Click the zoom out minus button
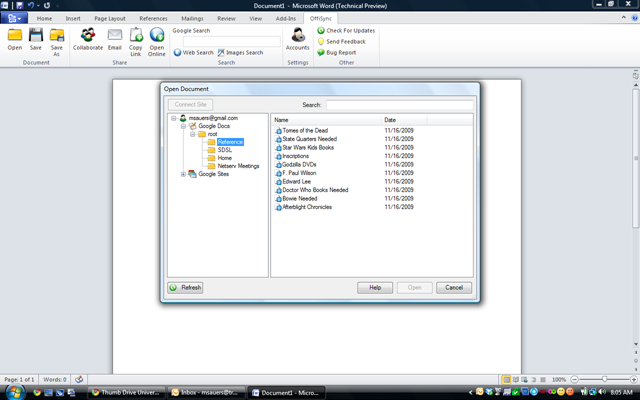Screen dimensions: 640x400 point(574,380)
